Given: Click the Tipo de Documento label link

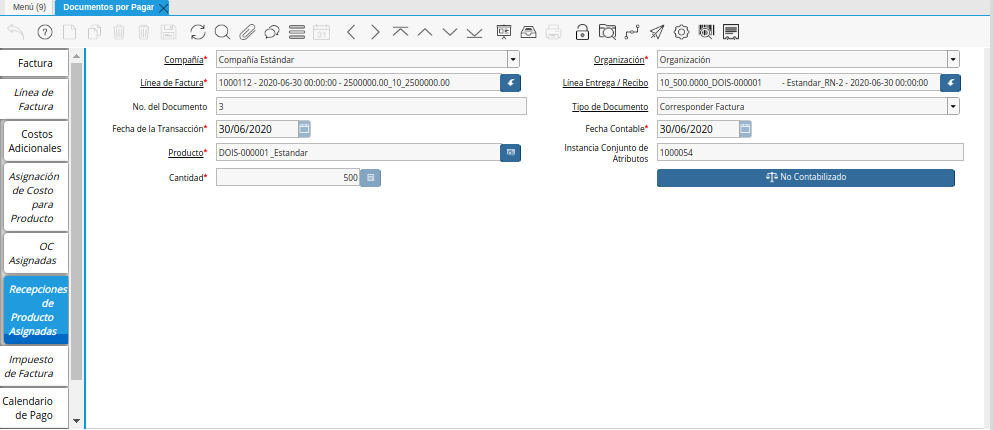Looking at the screenshot, I should tap(610, 106).
